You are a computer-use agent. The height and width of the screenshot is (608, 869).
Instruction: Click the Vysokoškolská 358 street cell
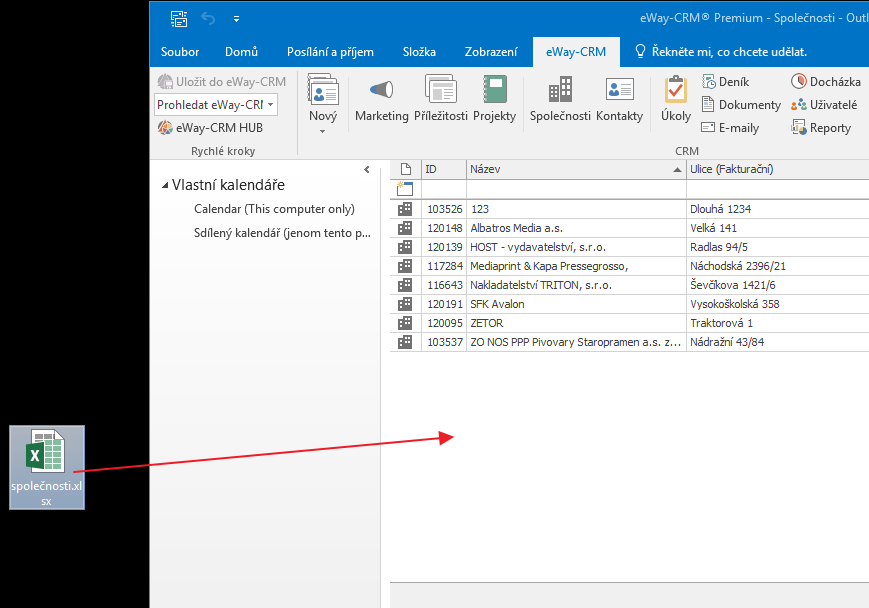[778, 304]
